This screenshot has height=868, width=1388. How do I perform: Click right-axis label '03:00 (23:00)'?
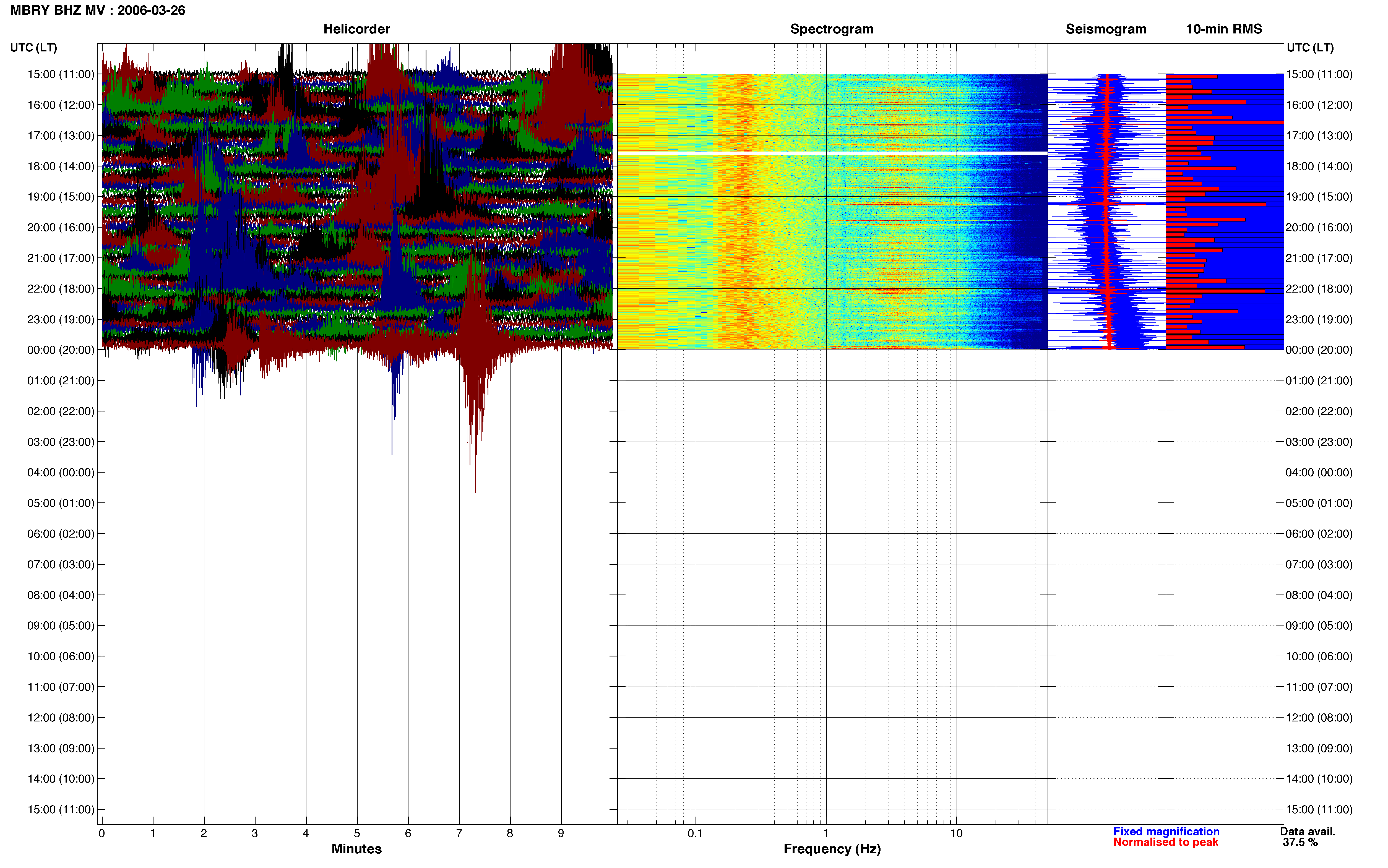1319,442
